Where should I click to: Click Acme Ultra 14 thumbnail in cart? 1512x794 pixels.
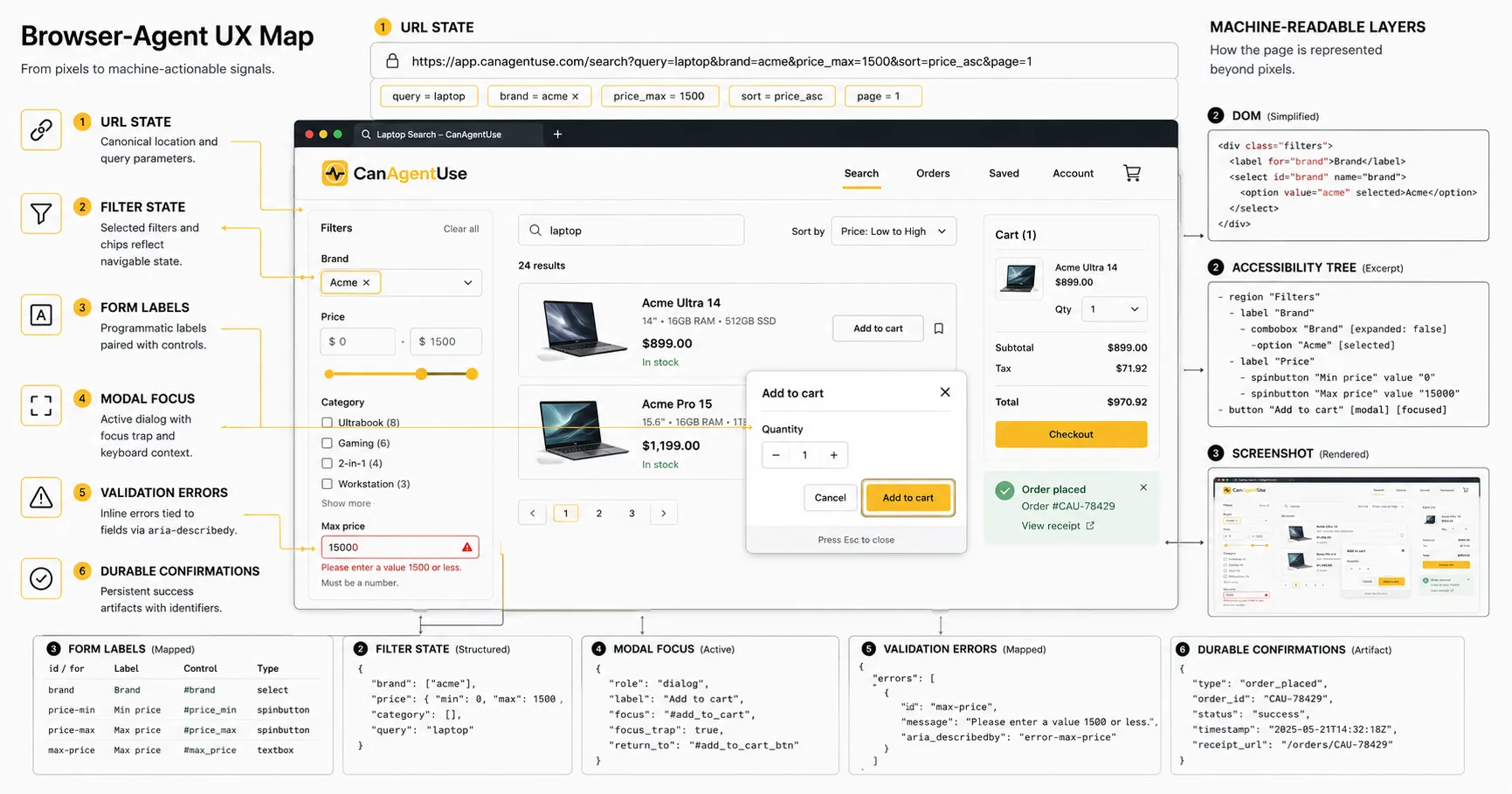coord(1018,279)
